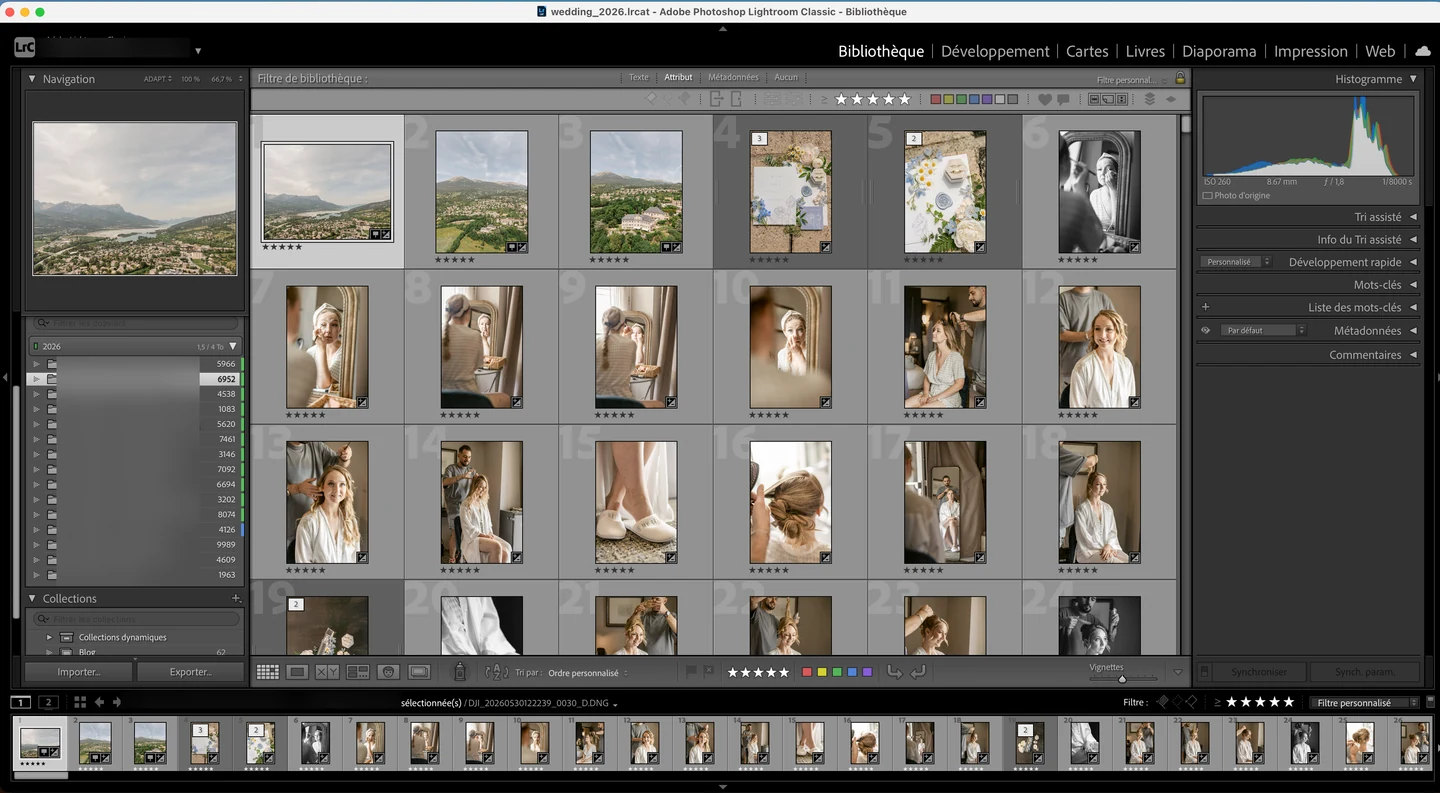
Task: Click the Filtrer les collections search field
Action: click(136, 619)
